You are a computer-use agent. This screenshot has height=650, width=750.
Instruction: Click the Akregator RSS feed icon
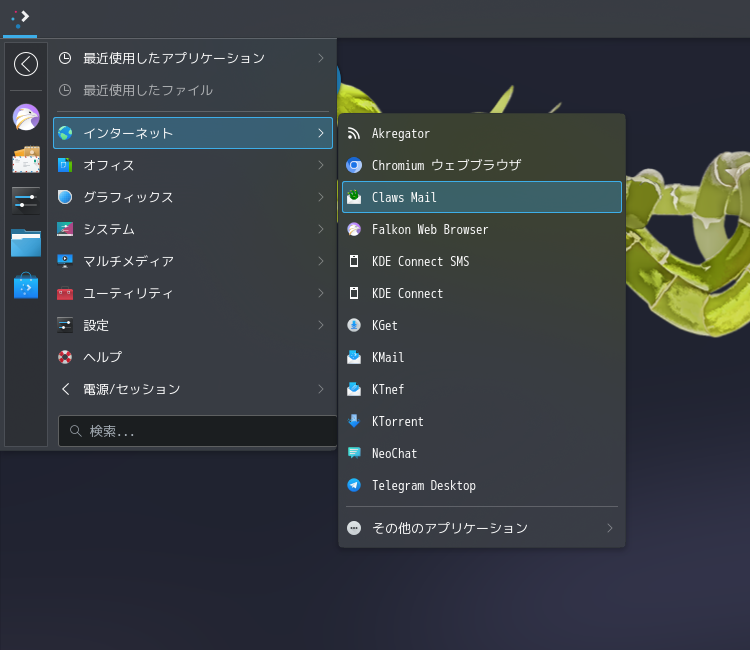pos(354,133)
